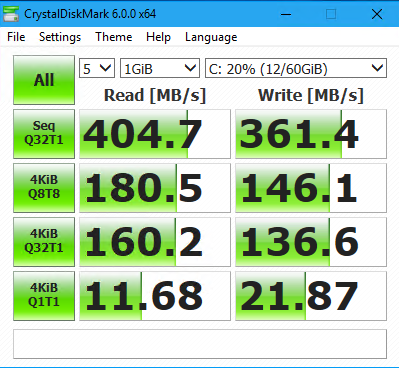Screen dimensions: 399x369
Task: Open the drive selector showing C: 20%
Action: [x=296, y=68]
